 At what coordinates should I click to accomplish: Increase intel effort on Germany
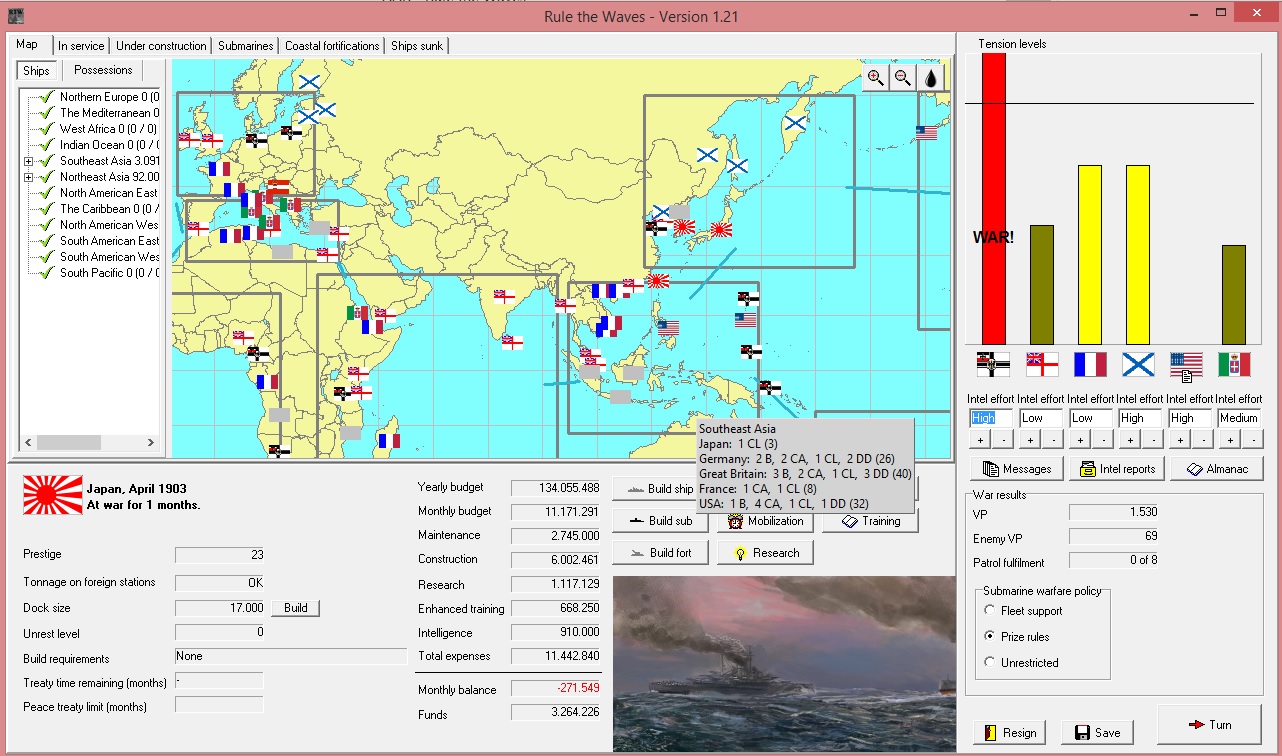[x=981, y=440]
